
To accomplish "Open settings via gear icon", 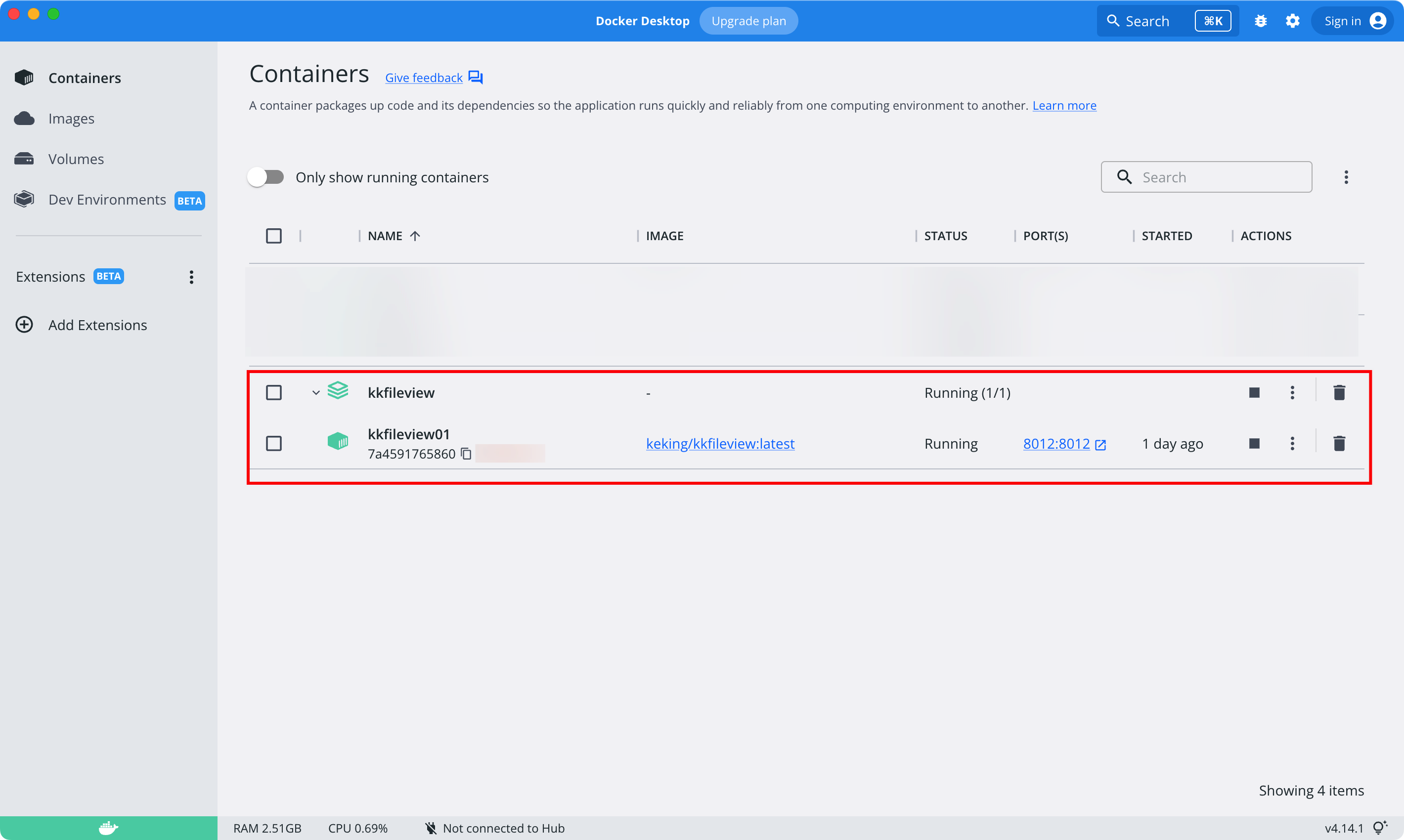I will click(x=1292, y=21).
